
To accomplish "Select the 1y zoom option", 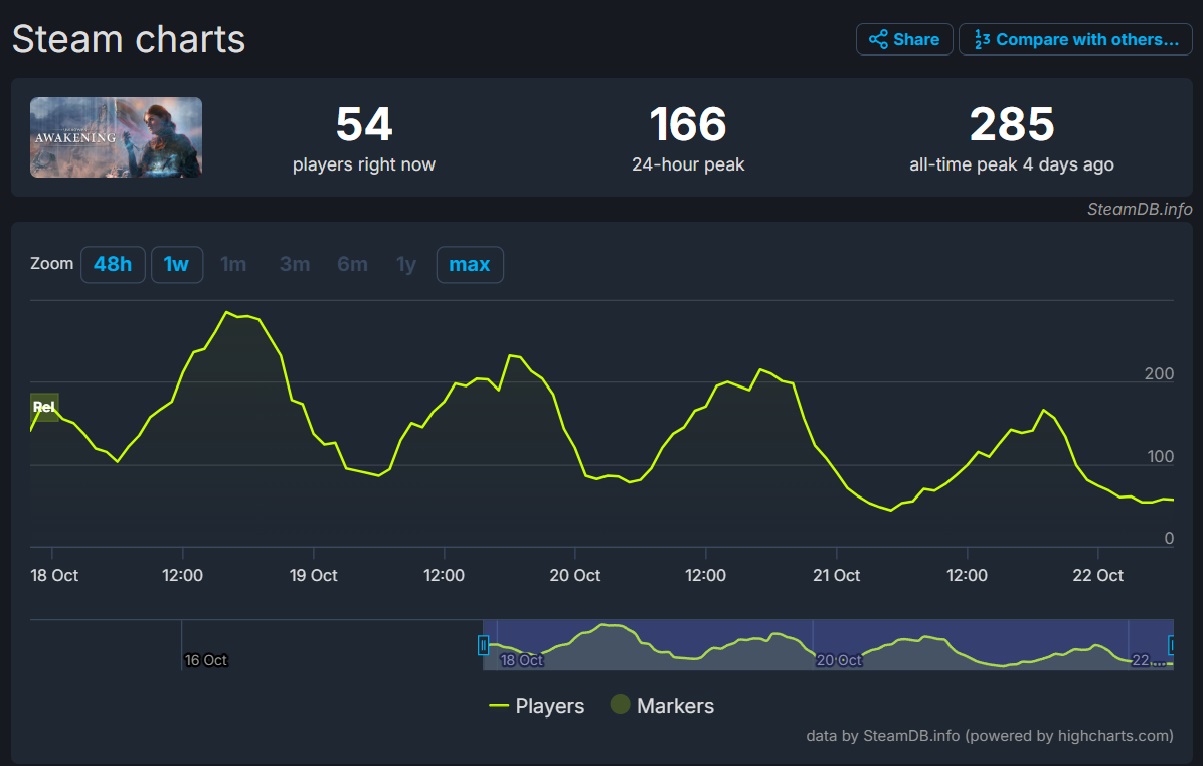I will point(406,265).
